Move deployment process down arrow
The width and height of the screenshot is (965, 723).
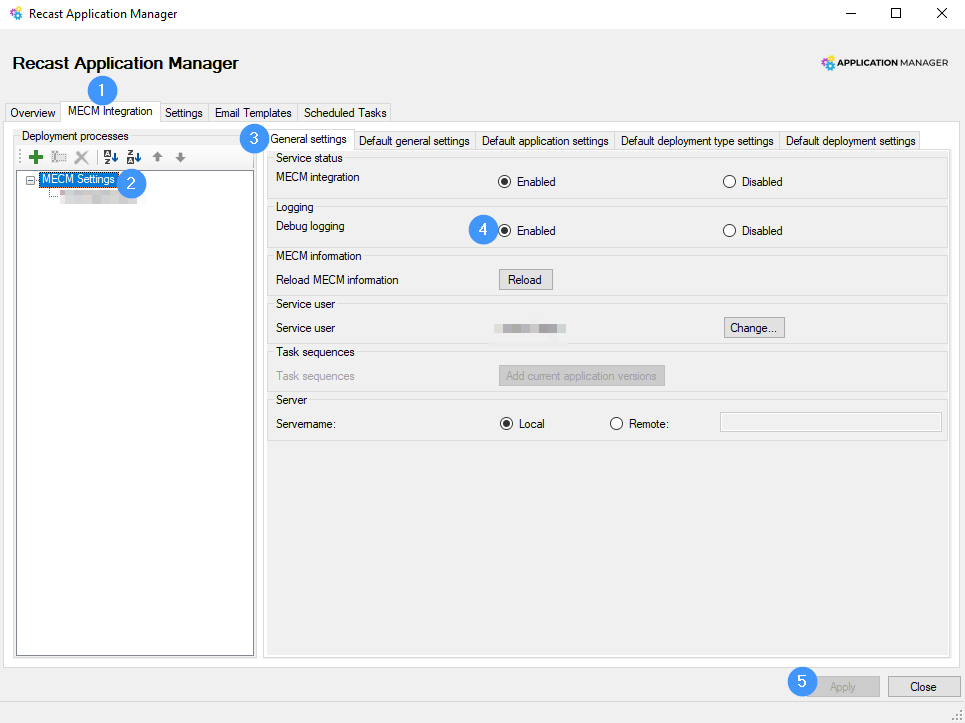coord(180,157)
